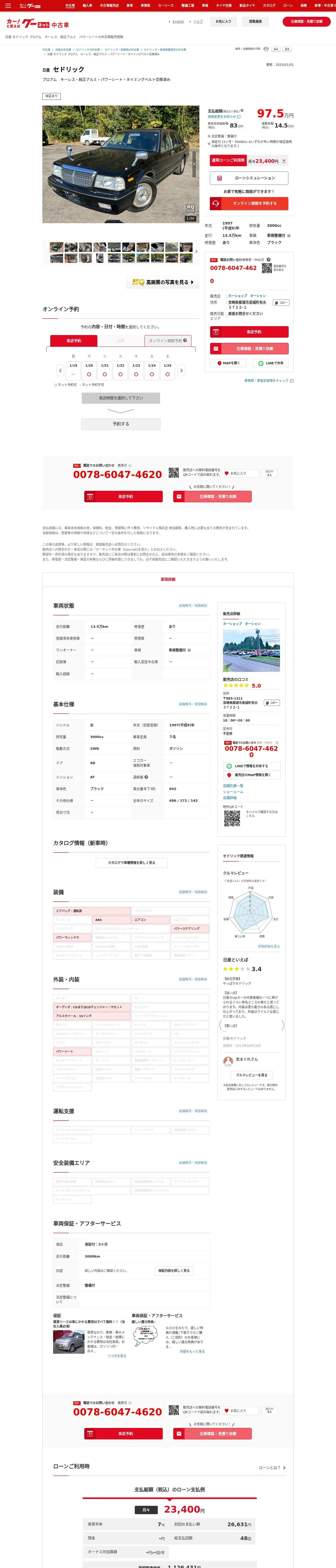Open the hamburger menu in the red header
This screenshot has height=1568, width=336.
pyautogui.click(x=8, y=5)
